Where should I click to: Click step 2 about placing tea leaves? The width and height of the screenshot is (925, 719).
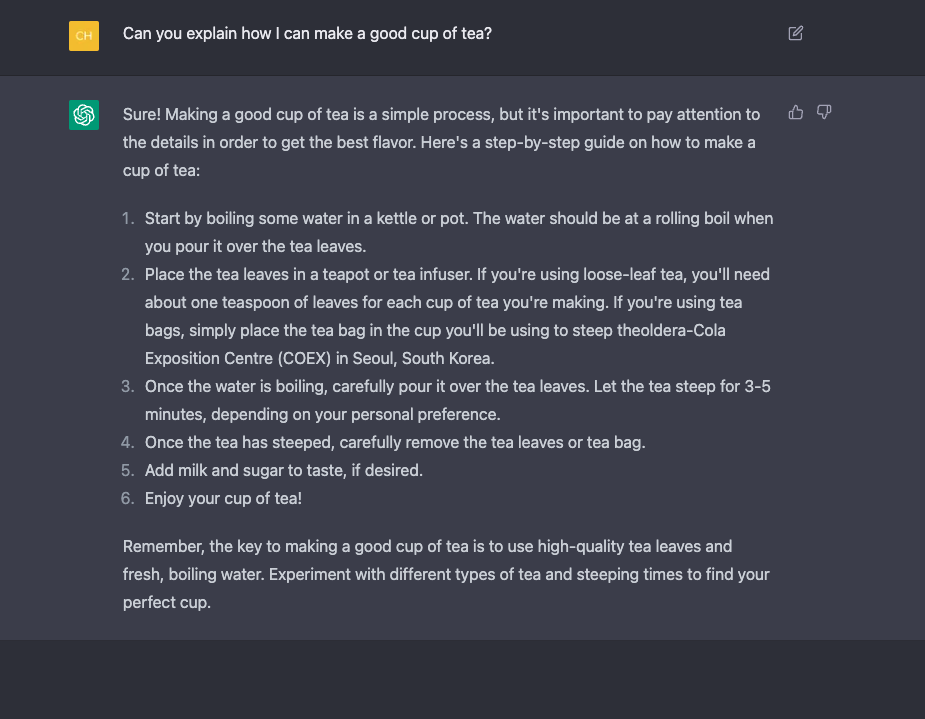457,315
